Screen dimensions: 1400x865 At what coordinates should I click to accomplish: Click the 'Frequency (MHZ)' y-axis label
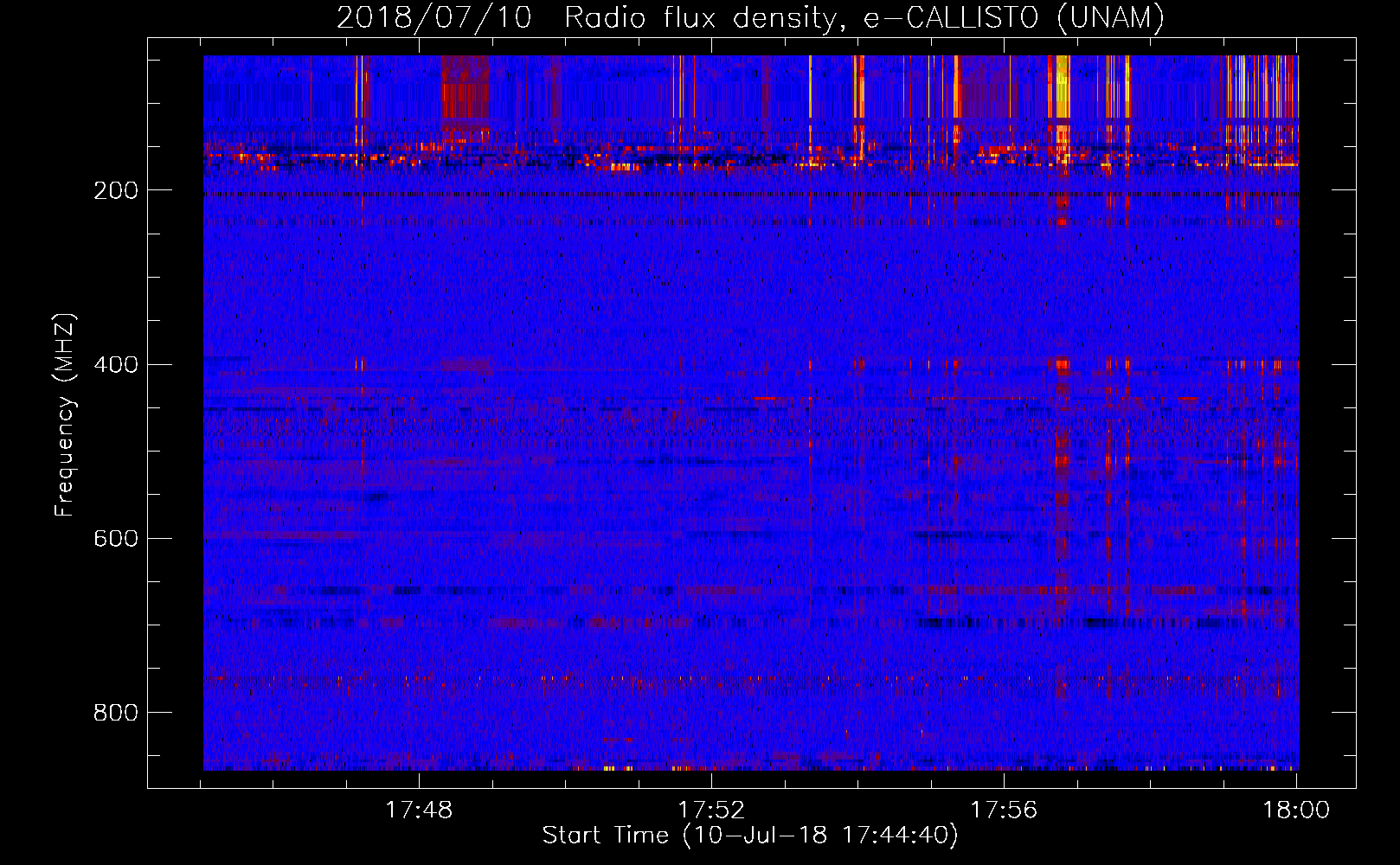[x=65, y=414]
